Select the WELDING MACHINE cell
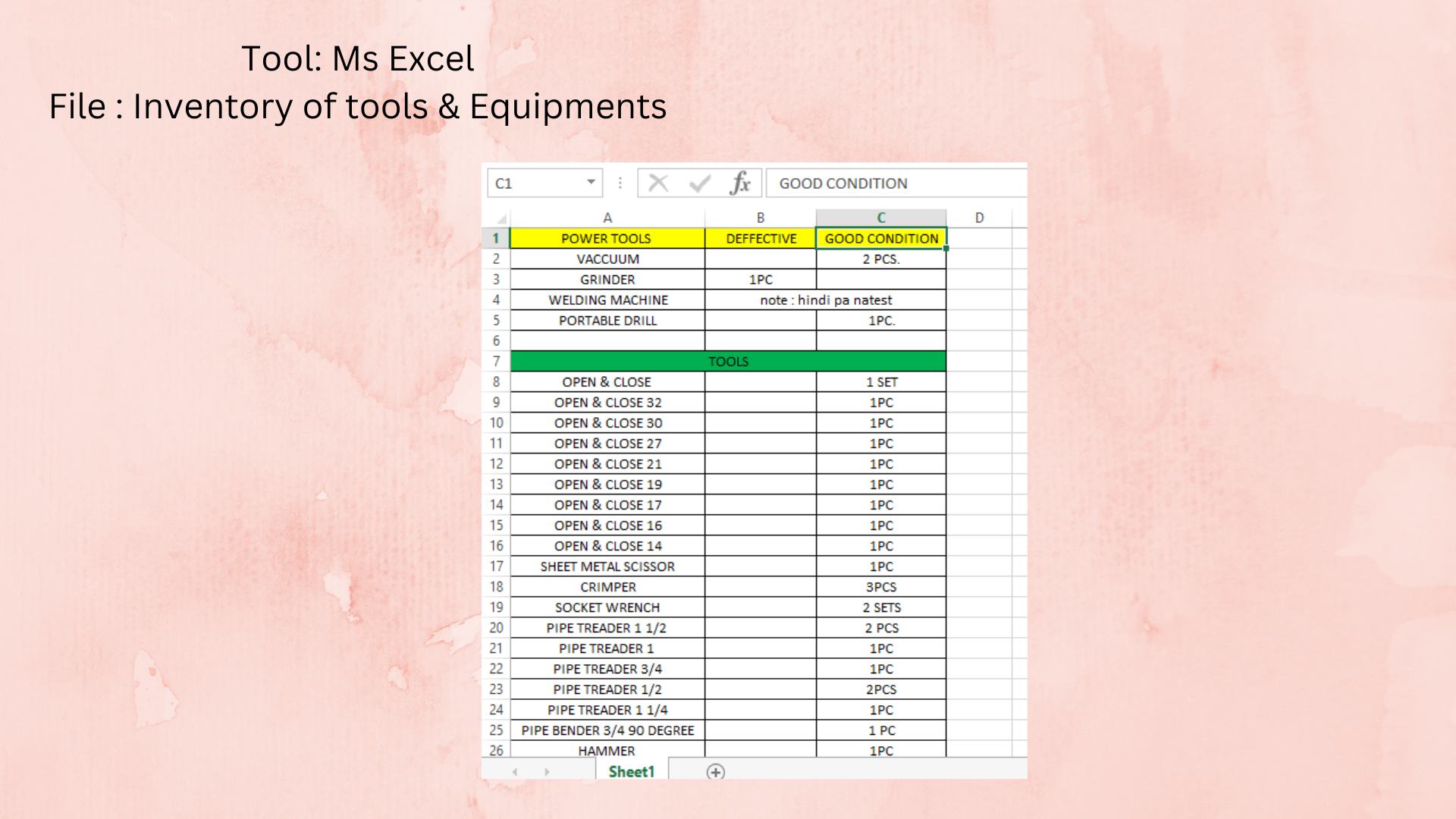1456x819 pixels. tap(607, 300)
